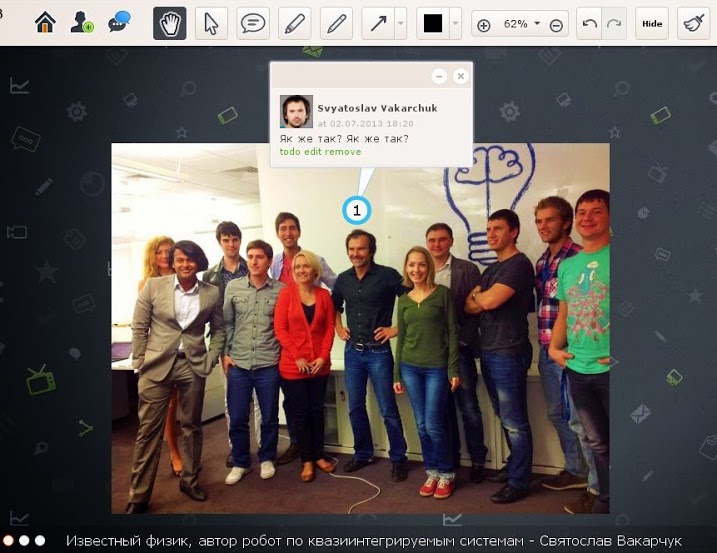Viewport: 717px width, 553px height.
Task: Zoom out with the minus button
Action: pyautogui.click(x=556, y=25)
